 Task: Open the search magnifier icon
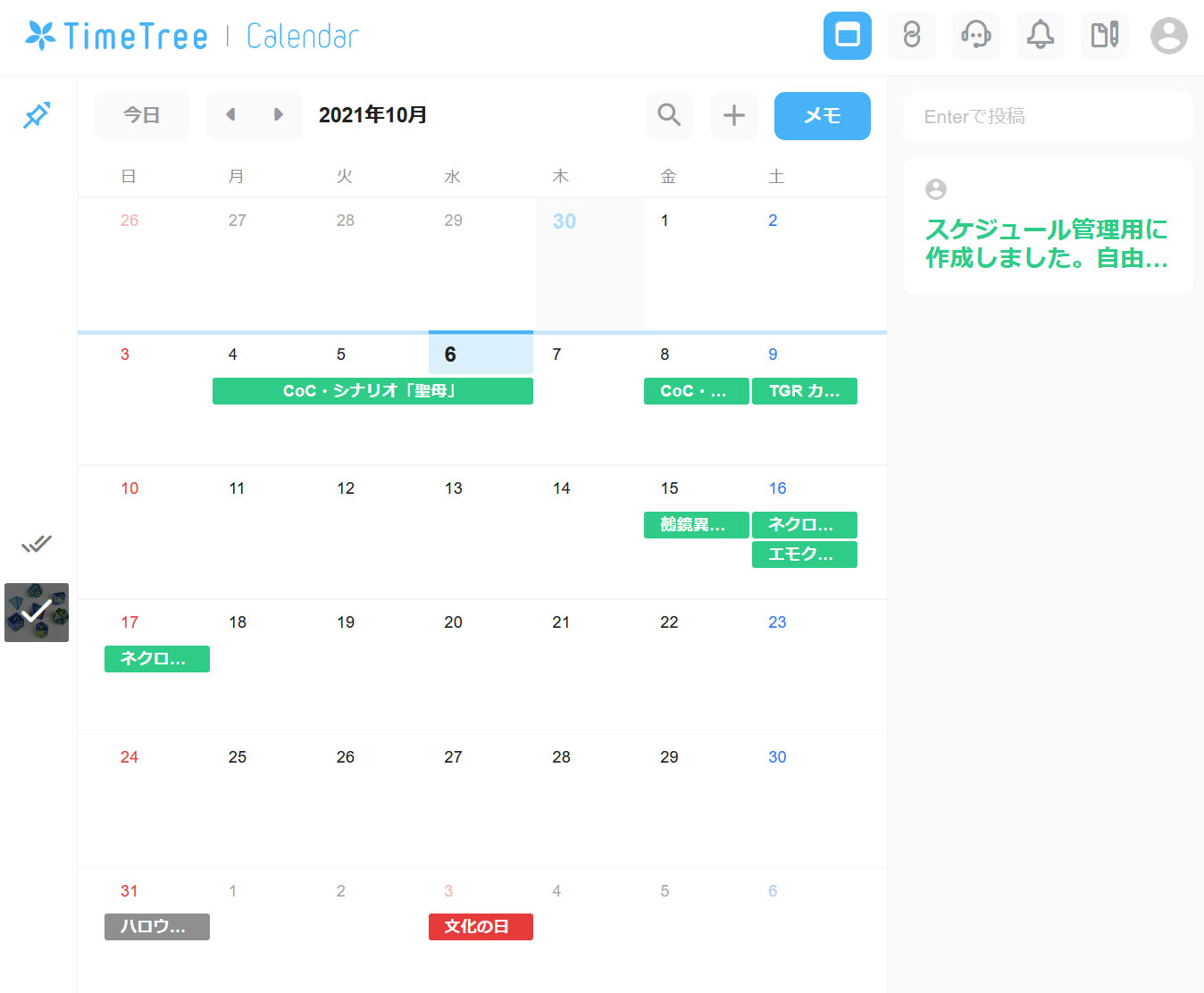point(669,115)
